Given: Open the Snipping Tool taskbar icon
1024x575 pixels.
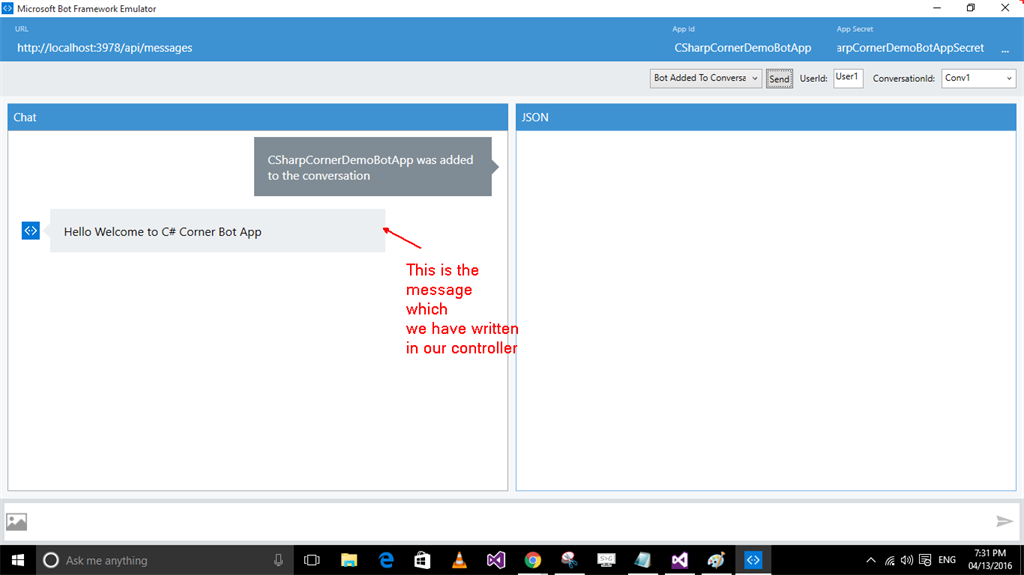Looking at the screenshot, I should 569,560.
